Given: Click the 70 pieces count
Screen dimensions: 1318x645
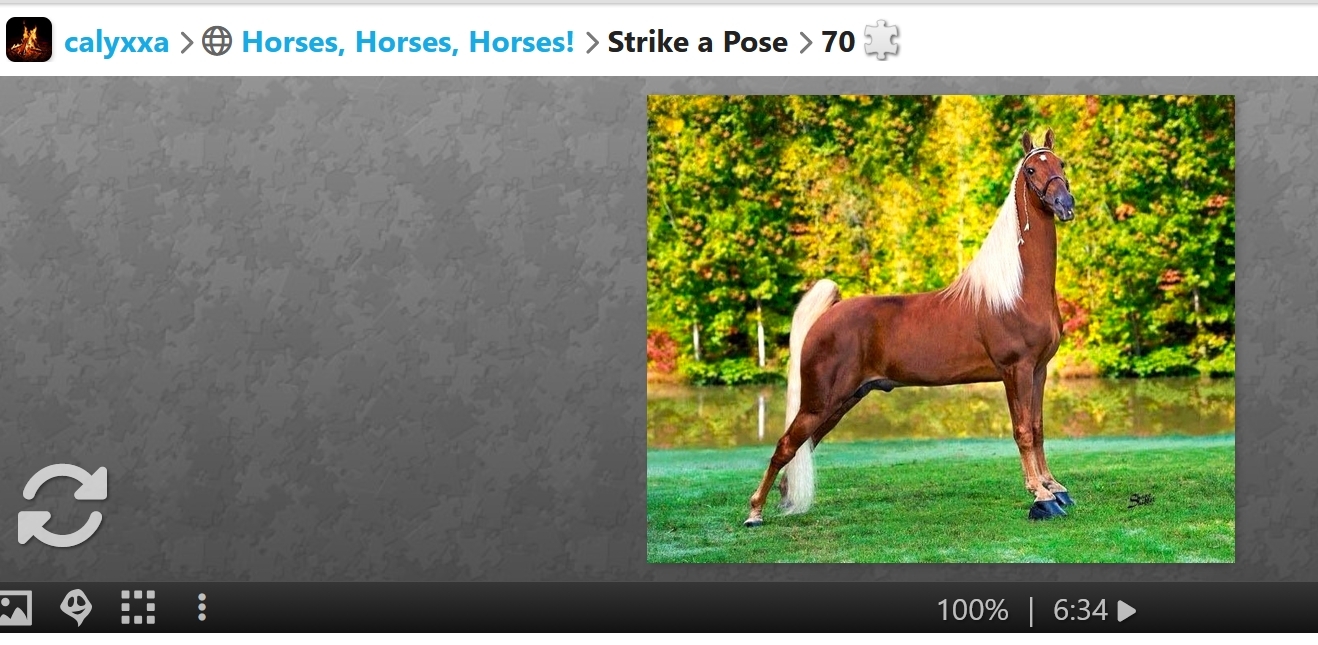Looking at the screenshot, I should point(838,42).
